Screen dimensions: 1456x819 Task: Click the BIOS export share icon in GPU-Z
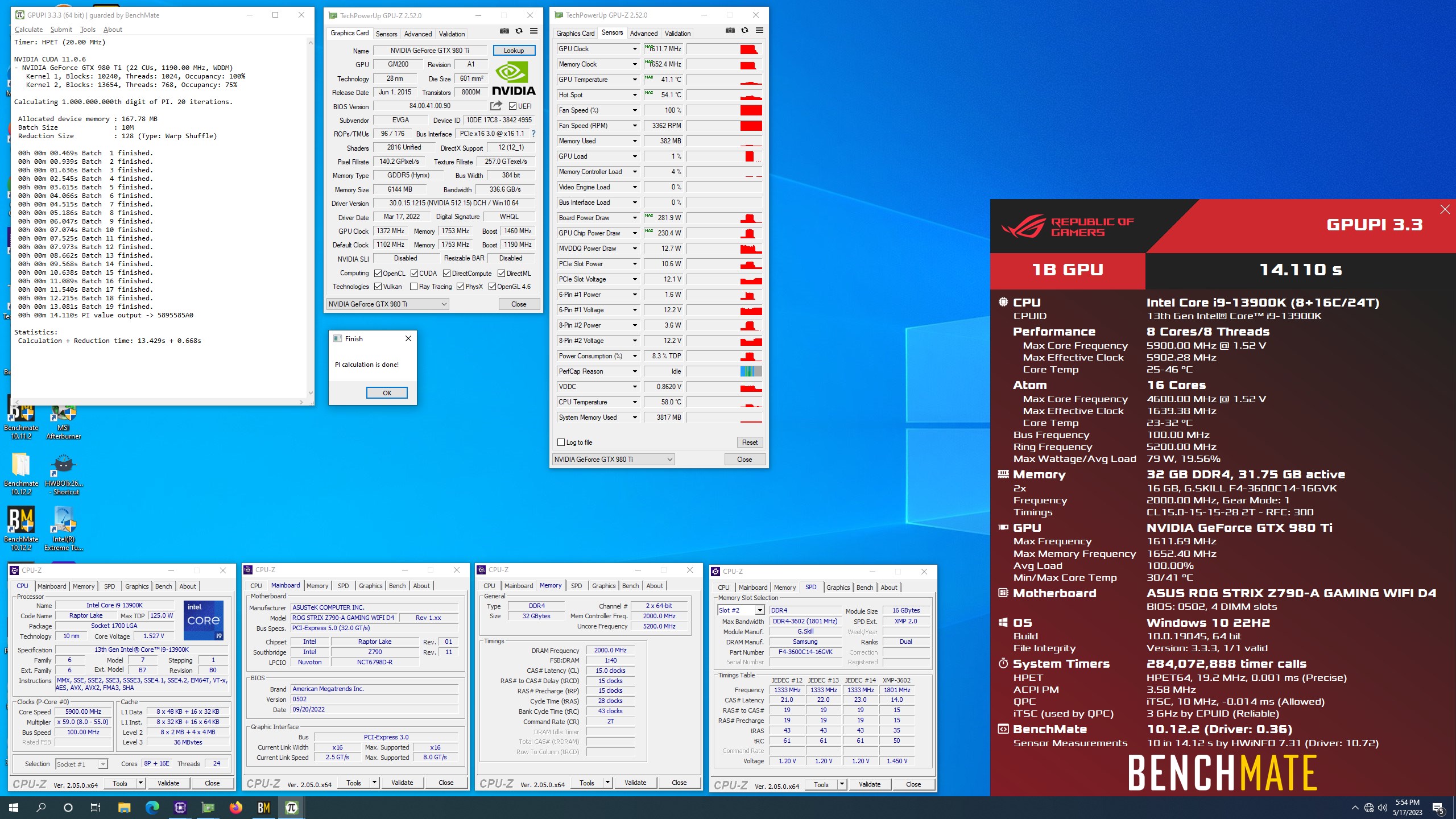pyautogui.click(x=496, y=106)
